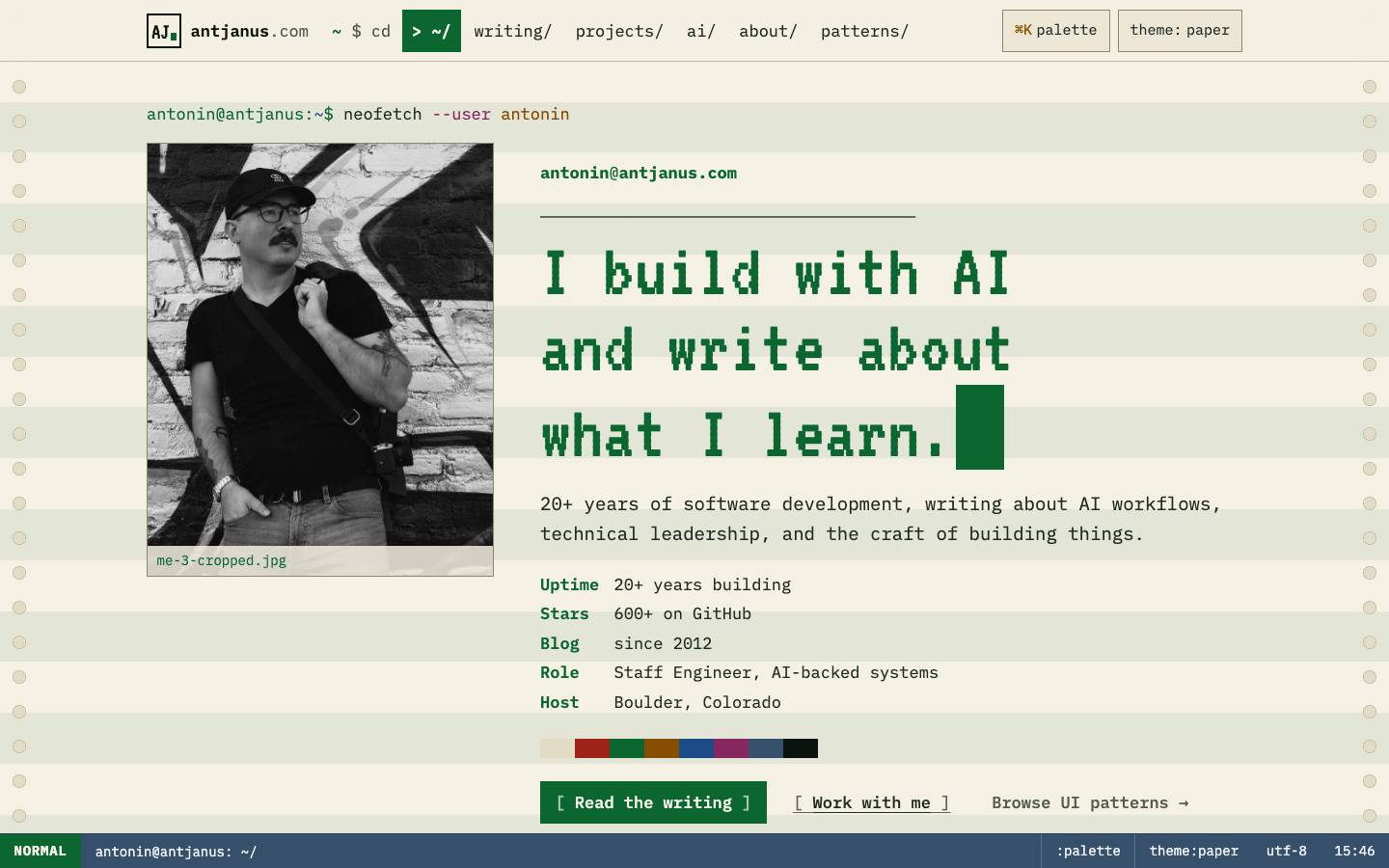Viewport: 1389px width, 868px height.
Task: Follow the Work with me link
Action: (871, 802)
